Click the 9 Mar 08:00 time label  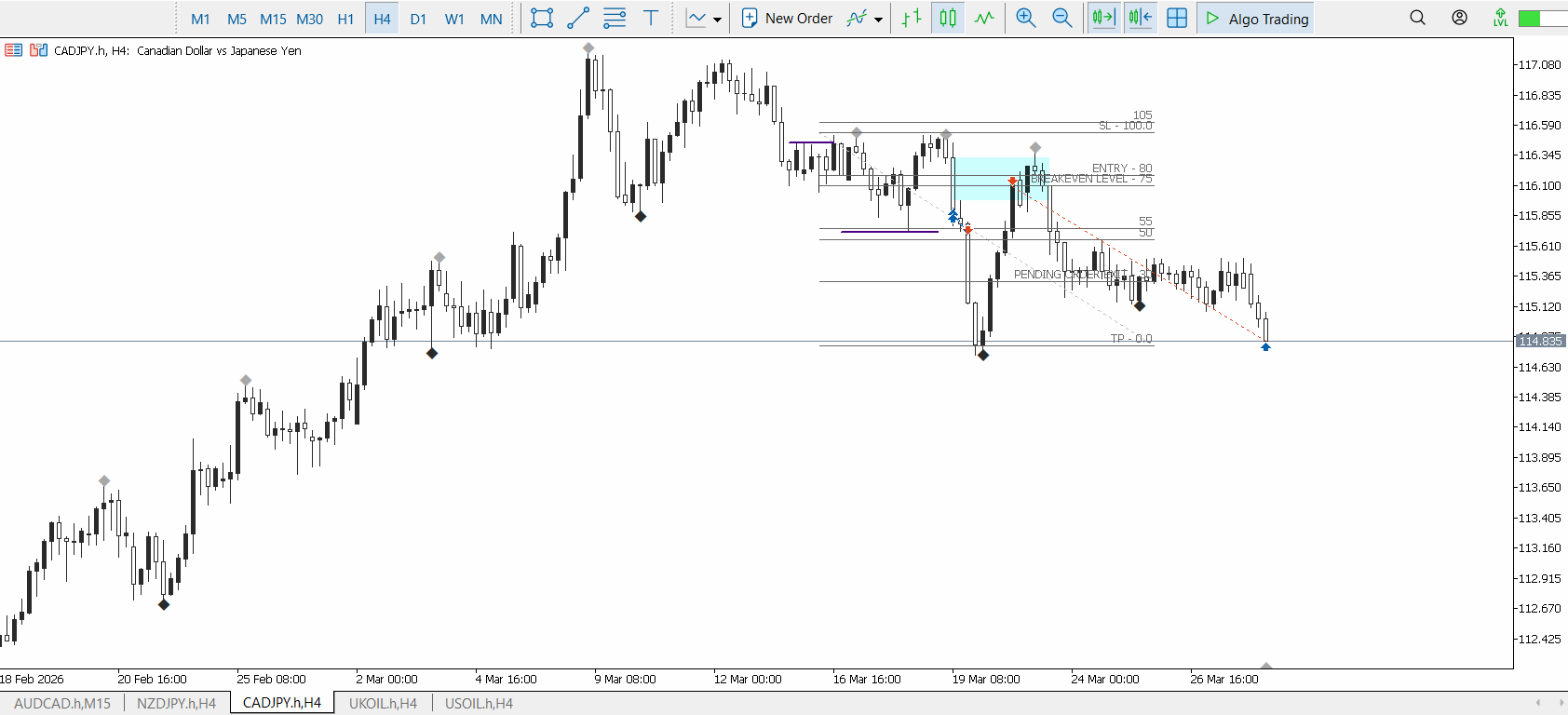625,679
